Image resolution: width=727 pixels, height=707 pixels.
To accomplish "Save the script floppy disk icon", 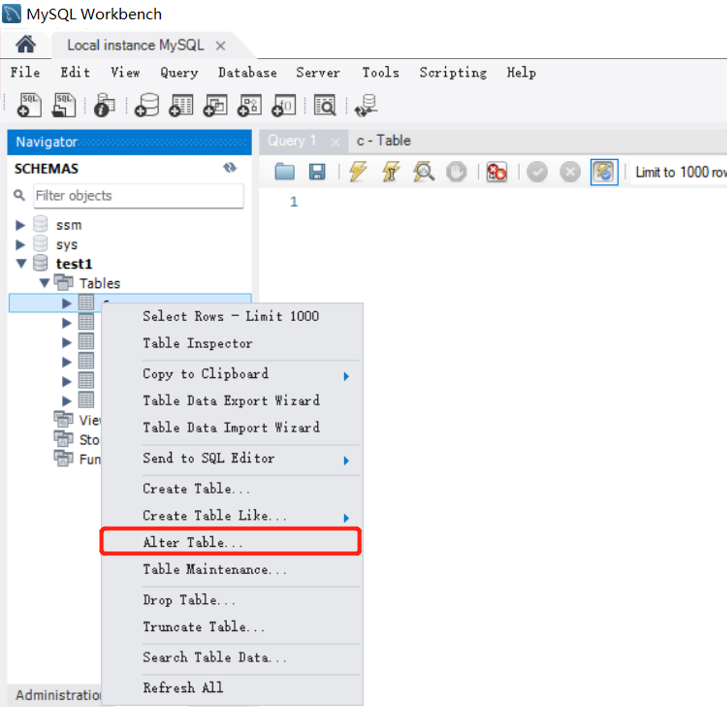I will click(317, 172).
